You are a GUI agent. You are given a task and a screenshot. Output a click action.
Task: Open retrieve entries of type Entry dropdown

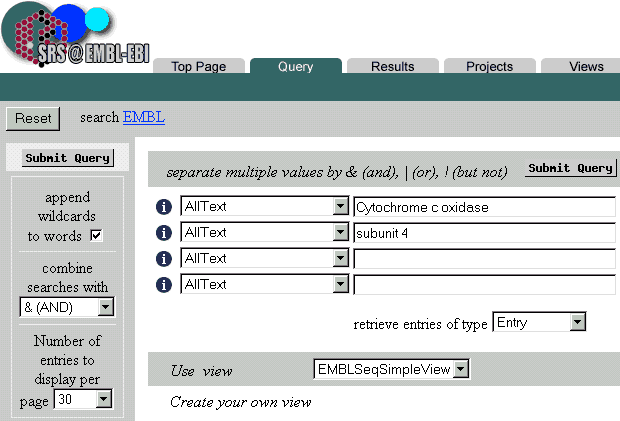click(539, 322)
